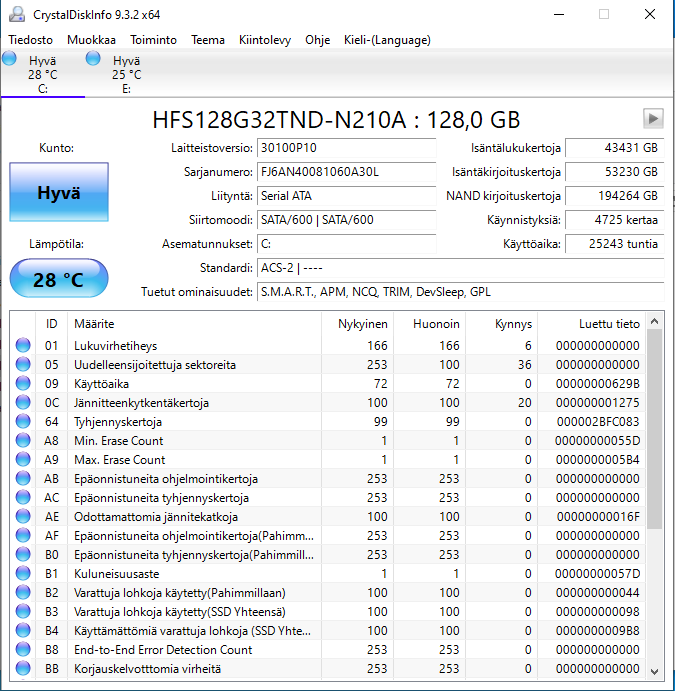Click the status orb for Kuluneisuusaste row

tap(23, 574)
